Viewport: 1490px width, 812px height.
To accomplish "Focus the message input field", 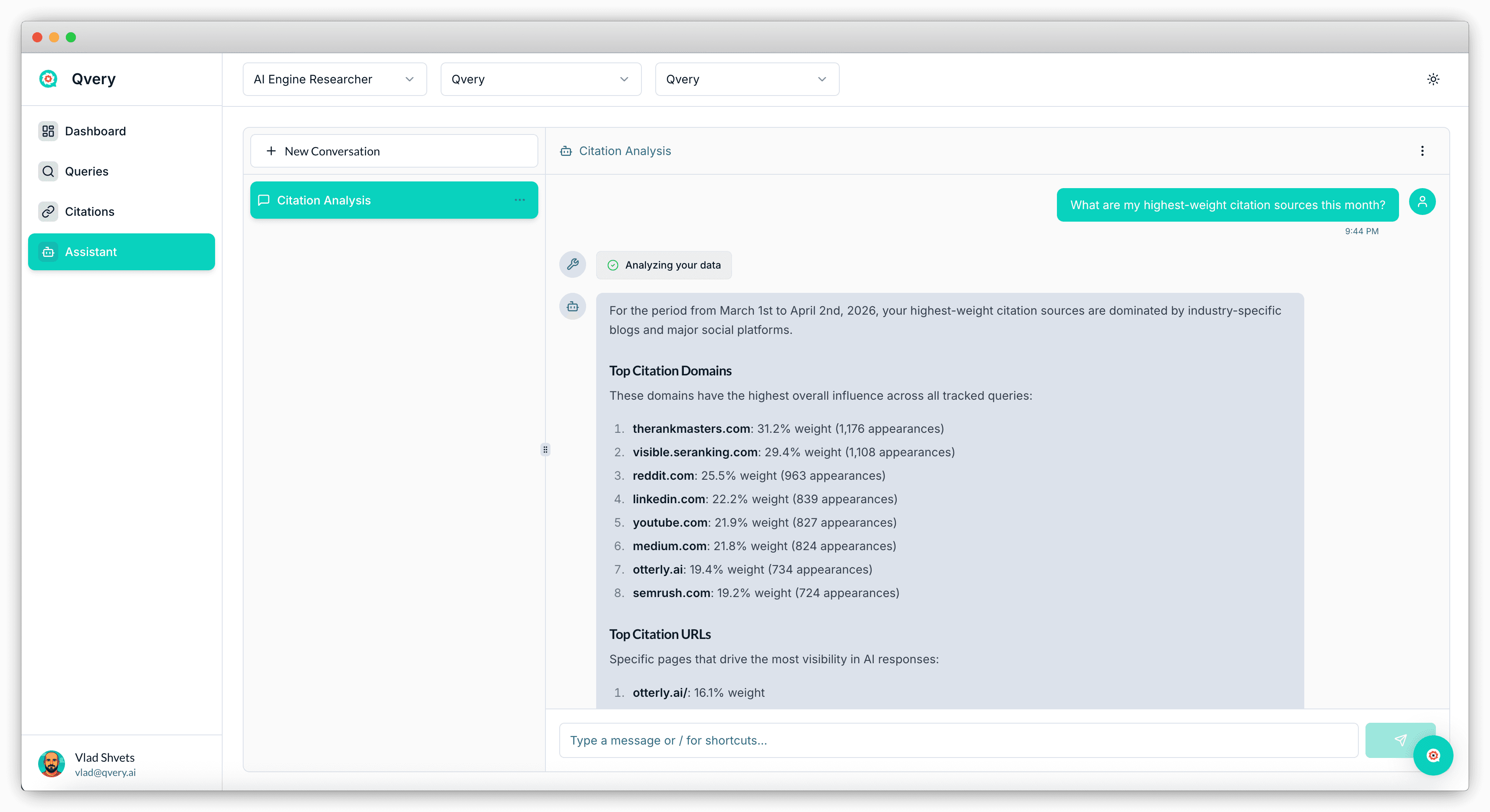I will point(958,740).
